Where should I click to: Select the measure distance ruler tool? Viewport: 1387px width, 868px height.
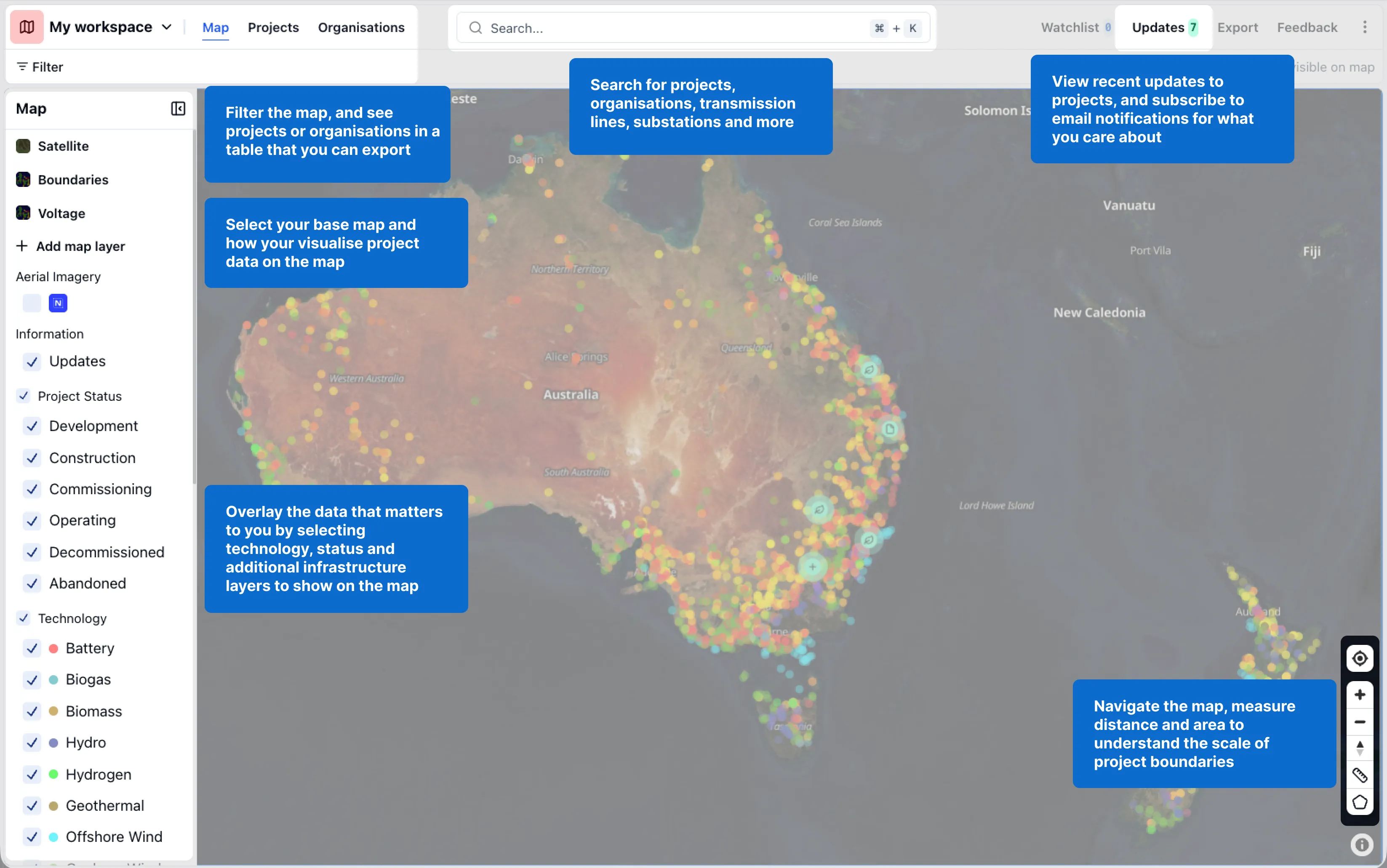pos(1360,775)
